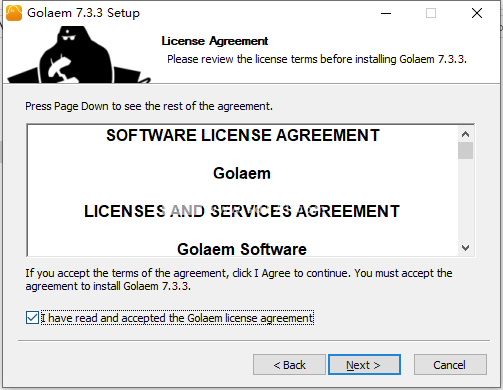Cancel the Golaem setup
The width and height of the screenshot is (503, 390).
(450, 365)
